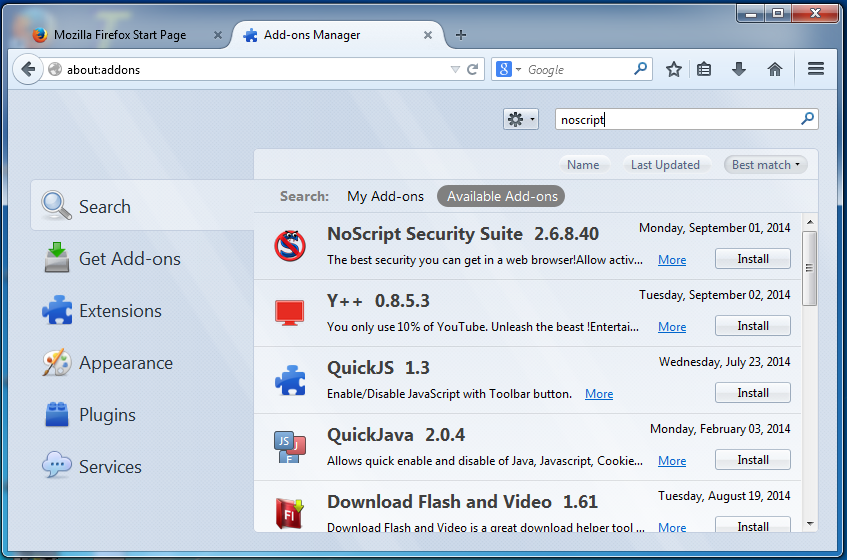Open the bookmarks list icon

click(705, 69)
